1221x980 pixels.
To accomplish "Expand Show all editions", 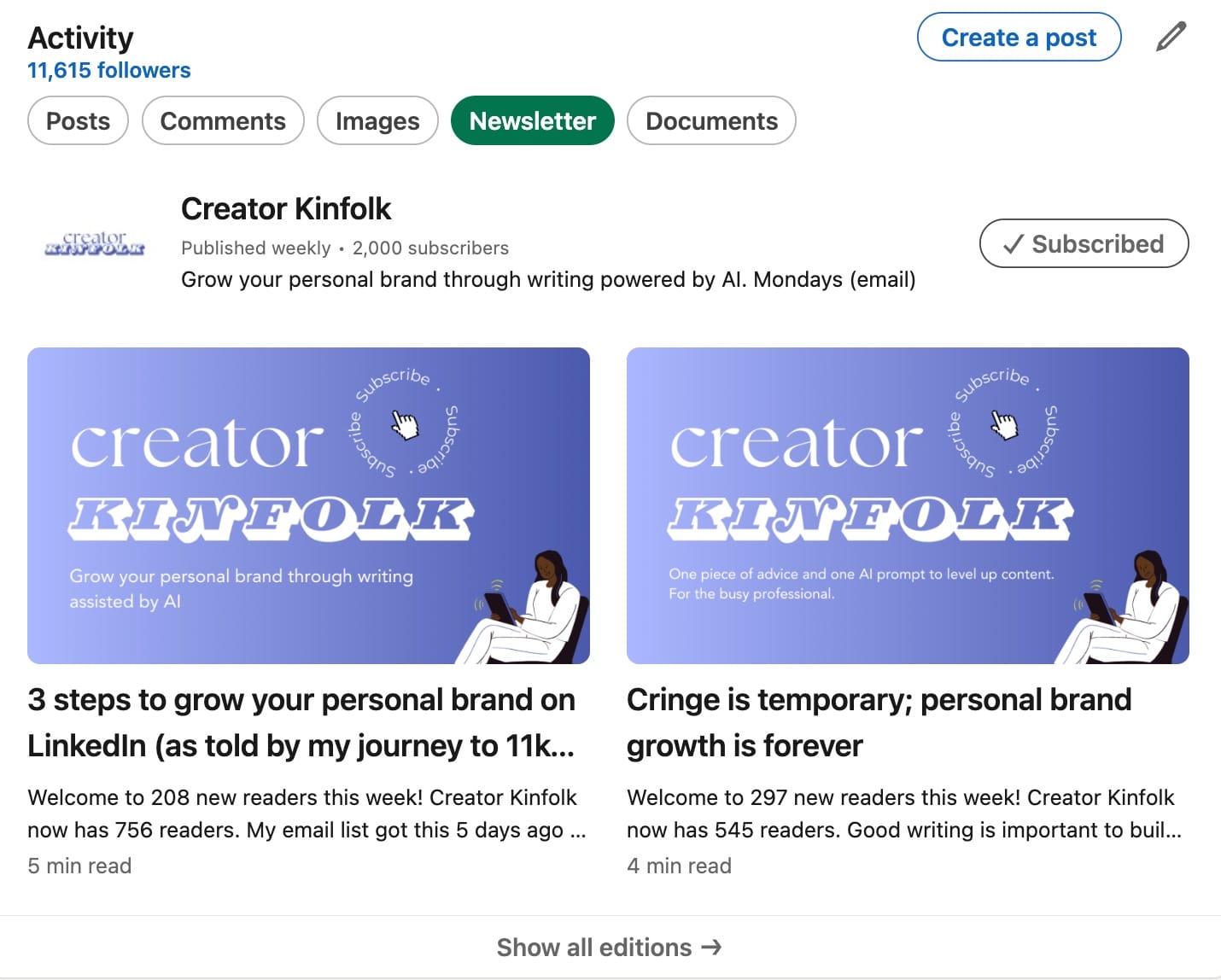I will point(594,948).
